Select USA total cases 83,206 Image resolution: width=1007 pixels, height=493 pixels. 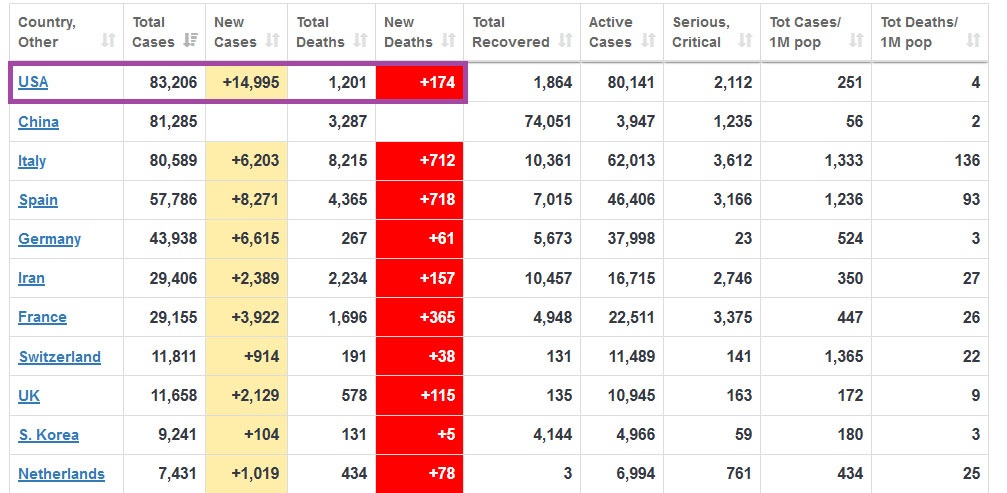[x=173, y=82]
